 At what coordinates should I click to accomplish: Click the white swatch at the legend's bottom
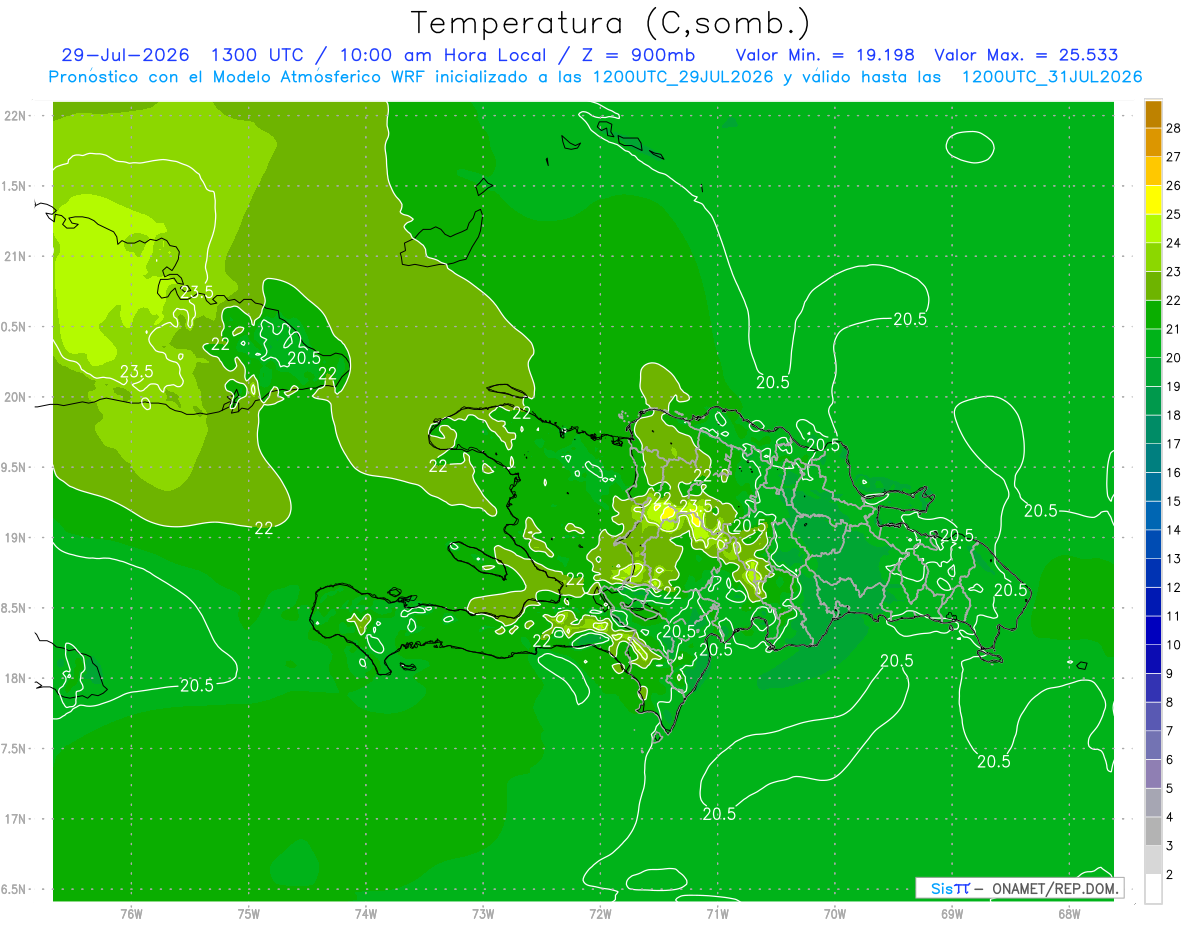tap(1153, 889)
